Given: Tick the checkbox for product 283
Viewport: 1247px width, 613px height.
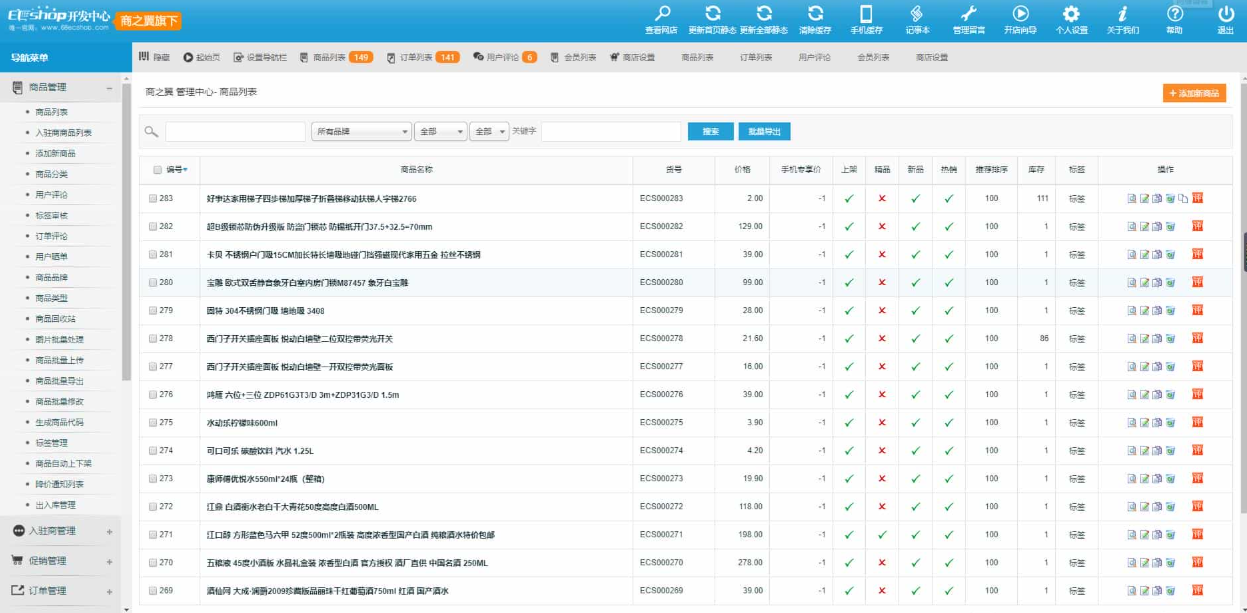Looking at the screenshot, I should 153,198.
